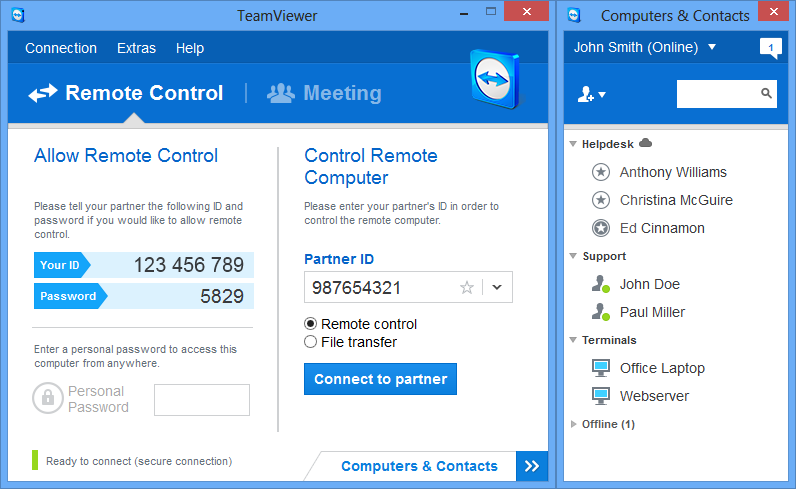The image size is (796, 489).
Task: Click Connect to partner button
Action: (380, 379)
